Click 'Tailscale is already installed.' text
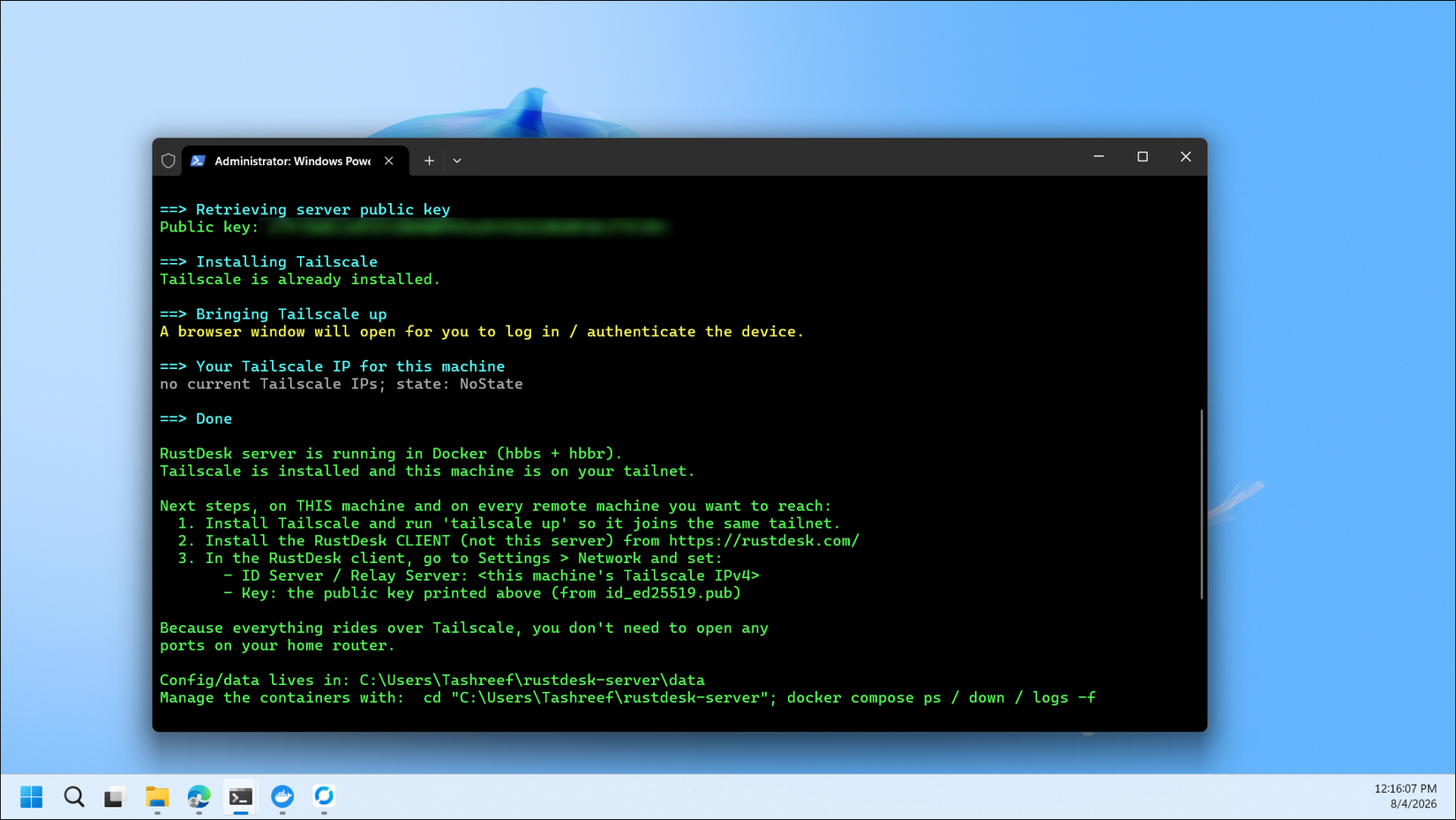The height and width of the screenshot is (820, 1456). click(299, 280)
